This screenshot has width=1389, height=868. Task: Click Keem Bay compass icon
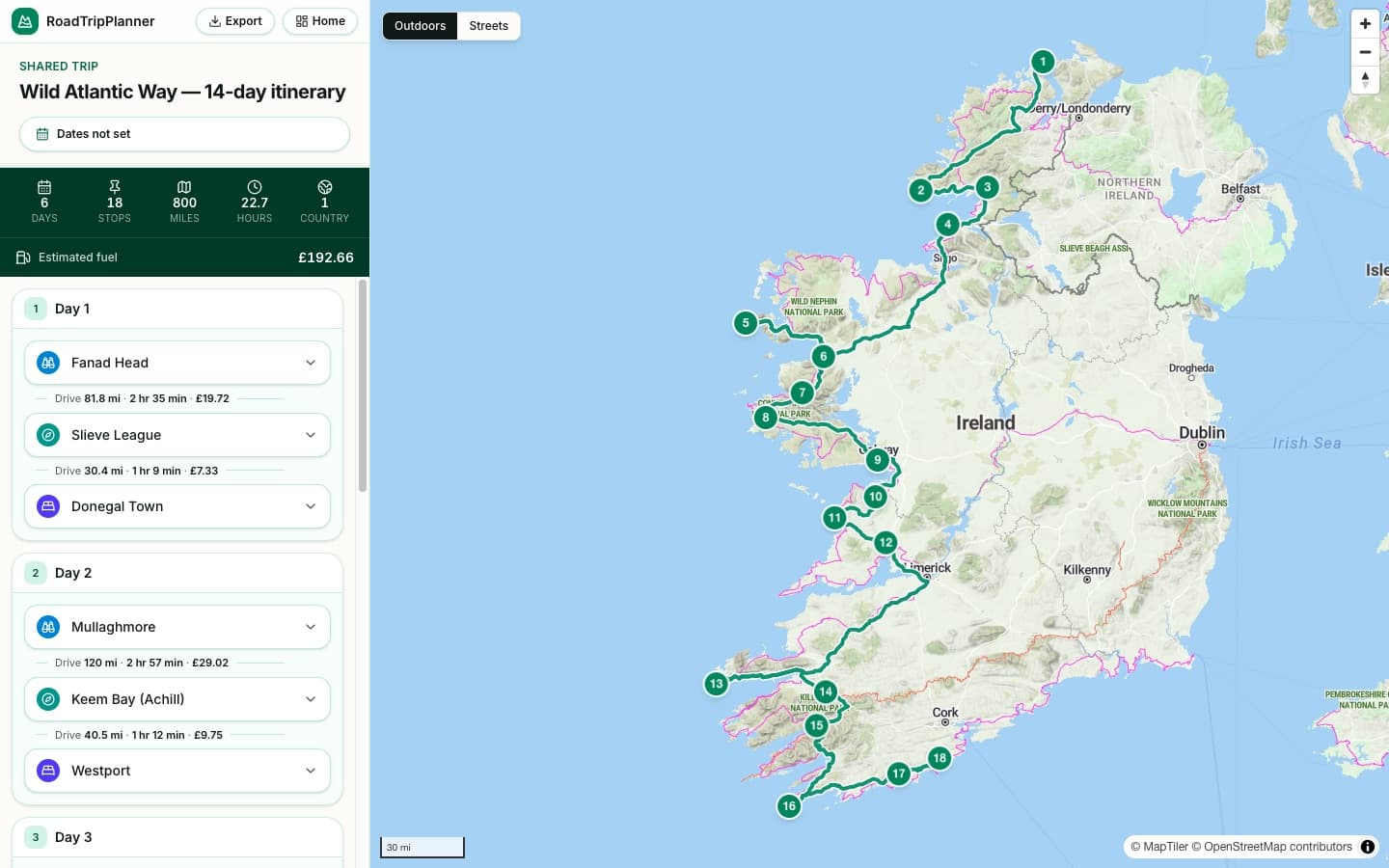(x=48, y=699)
